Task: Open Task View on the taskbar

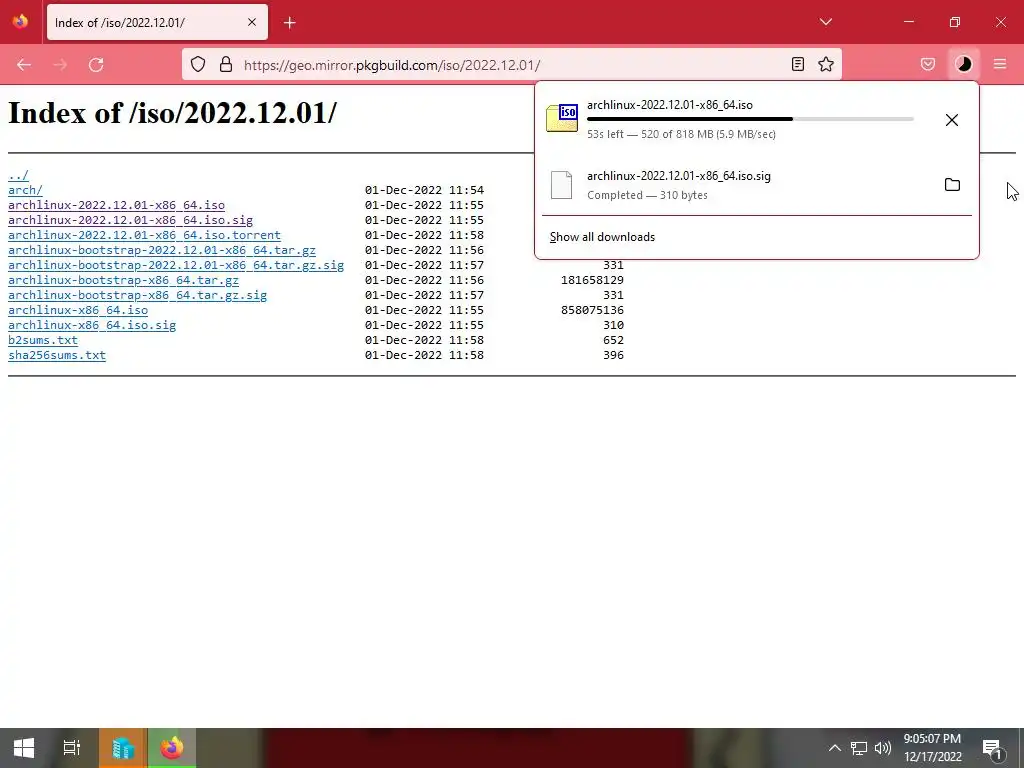Action: pyautogui.click(x=72, y=748)
